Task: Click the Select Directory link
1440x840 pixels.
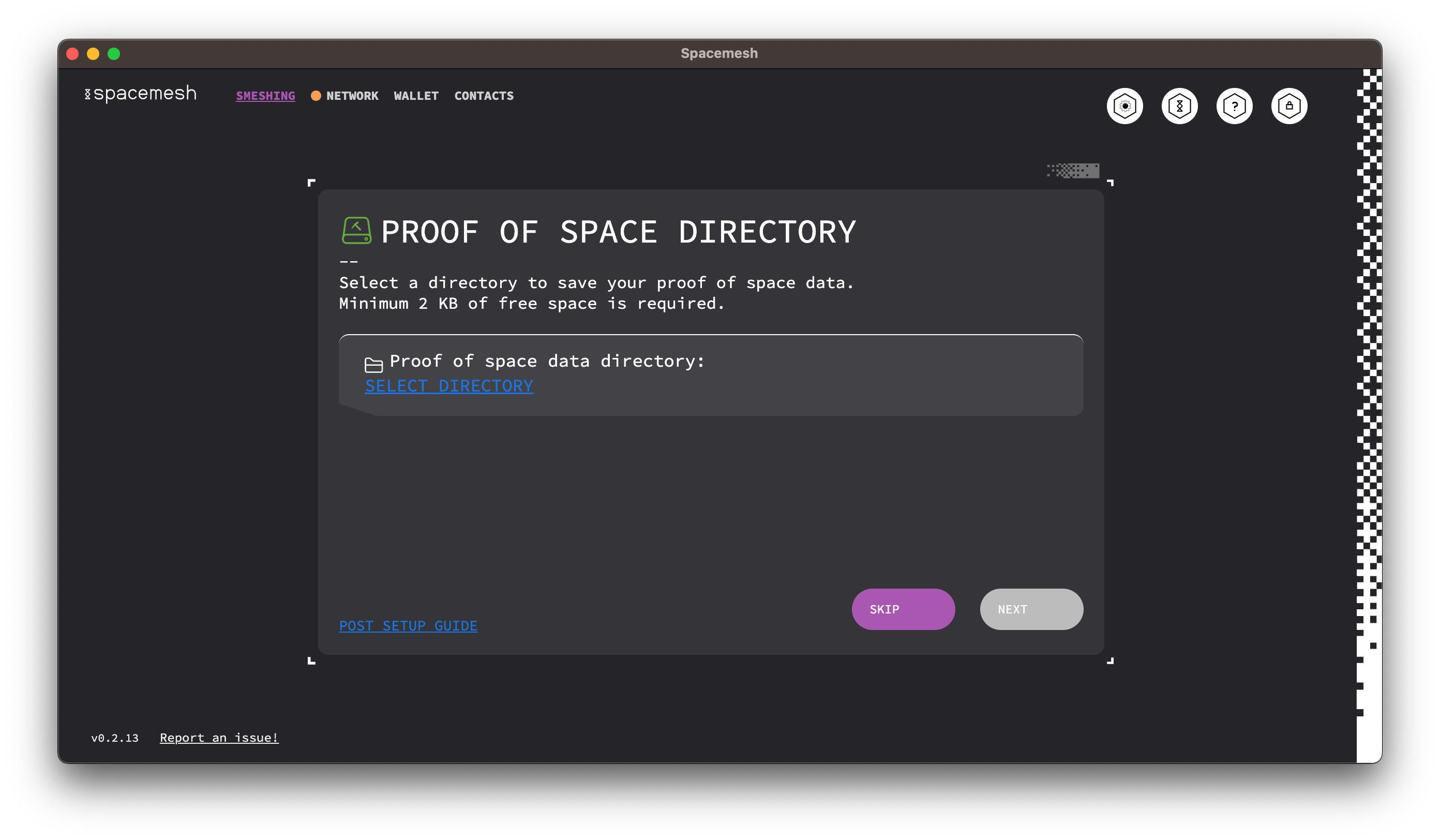Action: (449, 386)
